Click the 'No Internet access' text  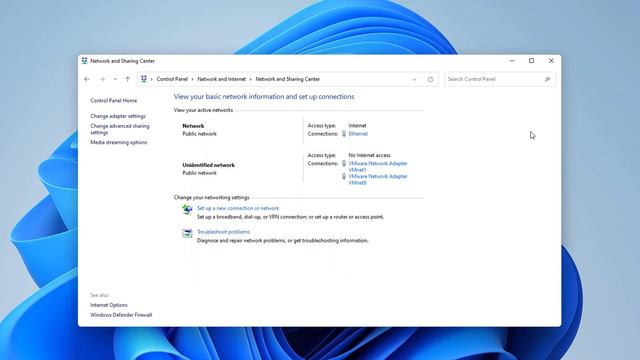[369, 156]
